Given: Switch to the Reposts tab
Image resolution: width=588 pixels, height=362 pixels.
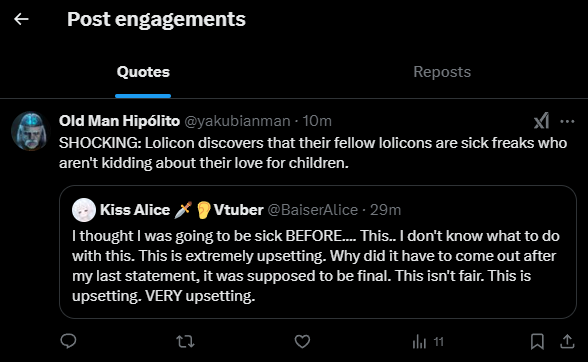Looking at the screenshot, I should tap(442, 72).
